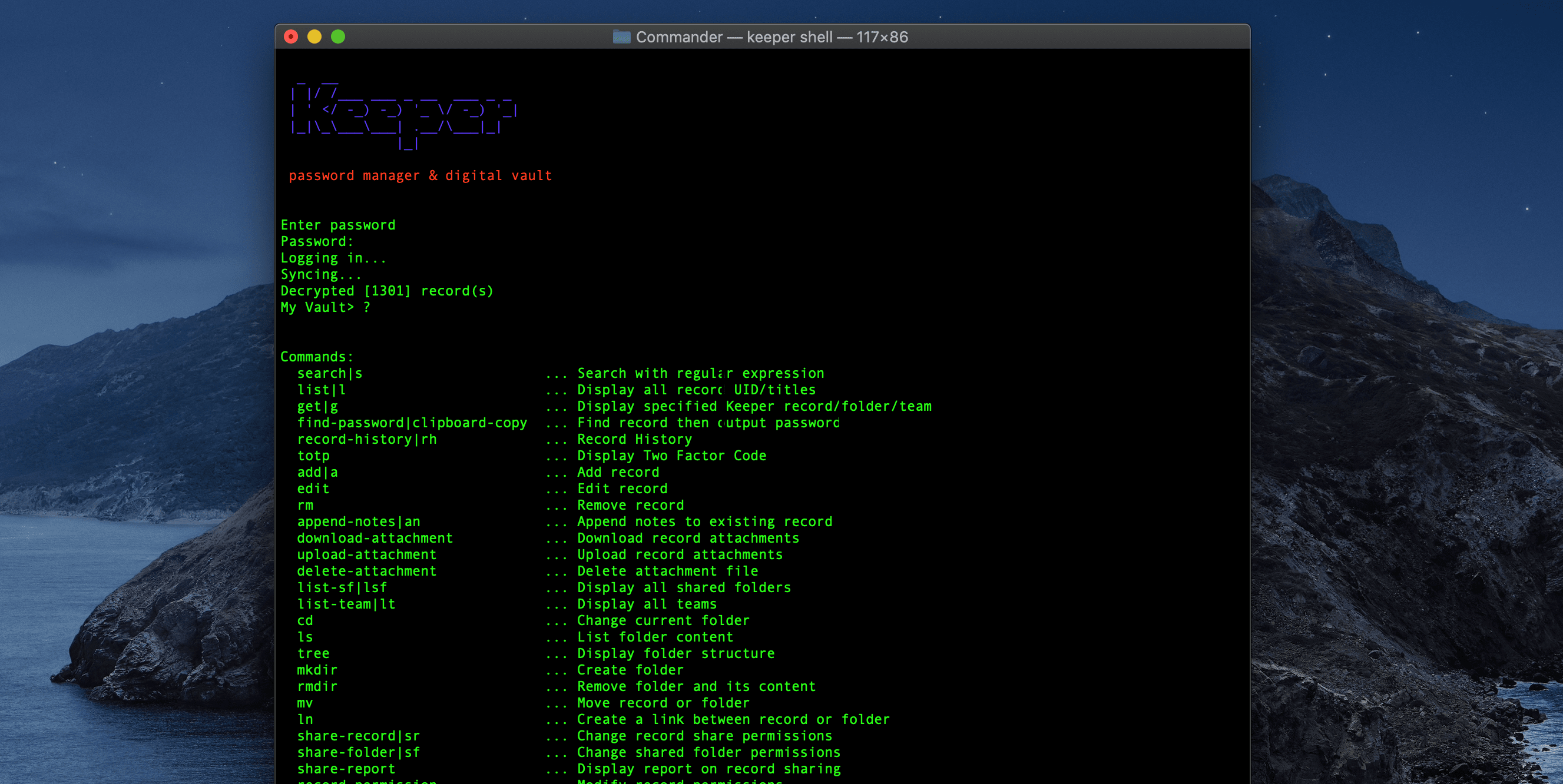
Task: Click the 'password manager & digital vault' tagline
Action: [420, 176]
